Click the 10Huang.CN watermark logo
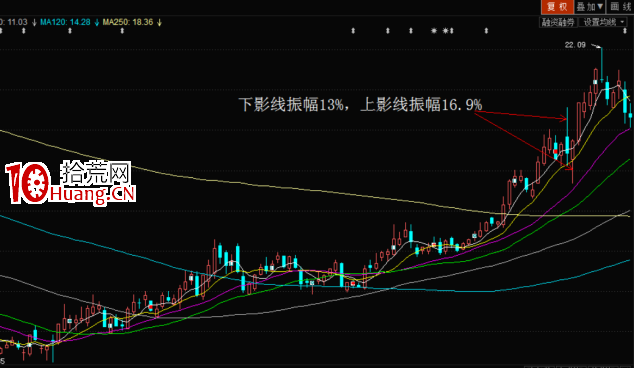Screen dimensions: 635x368 70,183
